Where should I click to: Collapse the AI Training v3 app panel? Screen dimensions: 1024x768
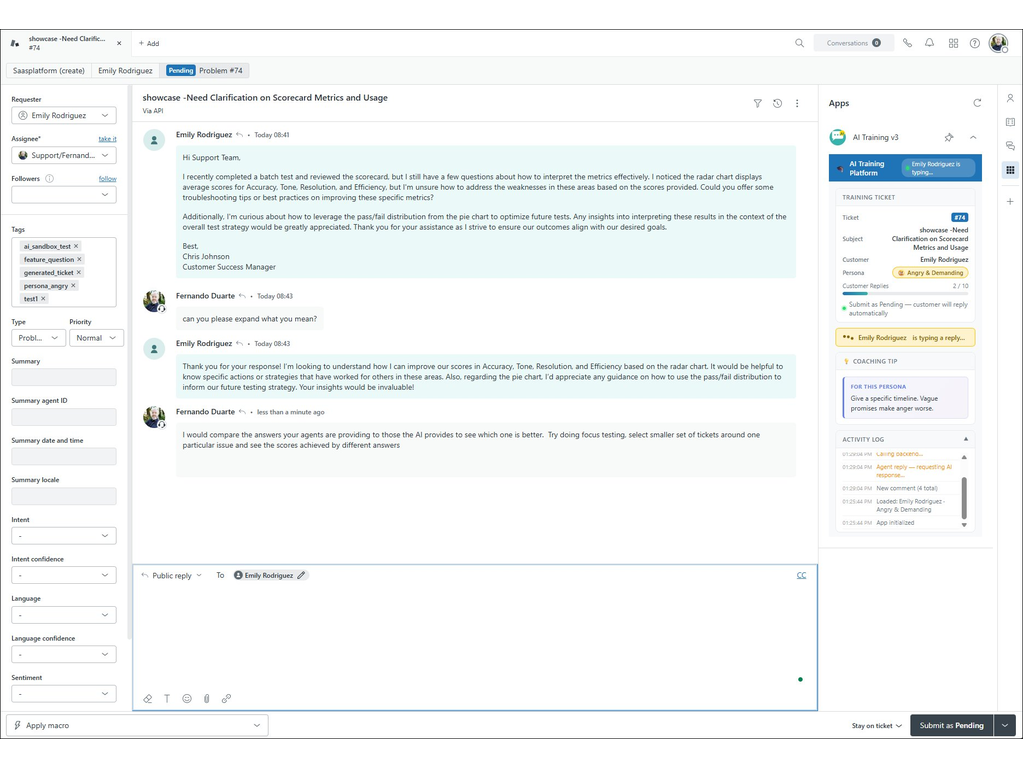973,137
